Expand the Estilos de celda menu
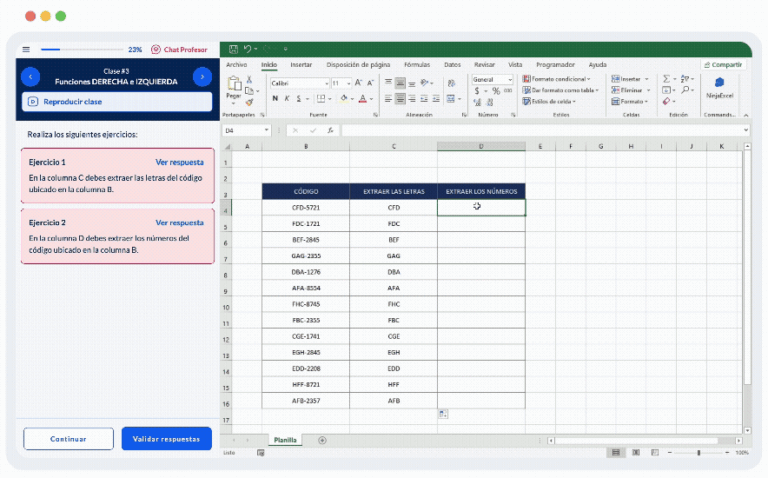Screen dimensions: 768x478 (549, 101)
